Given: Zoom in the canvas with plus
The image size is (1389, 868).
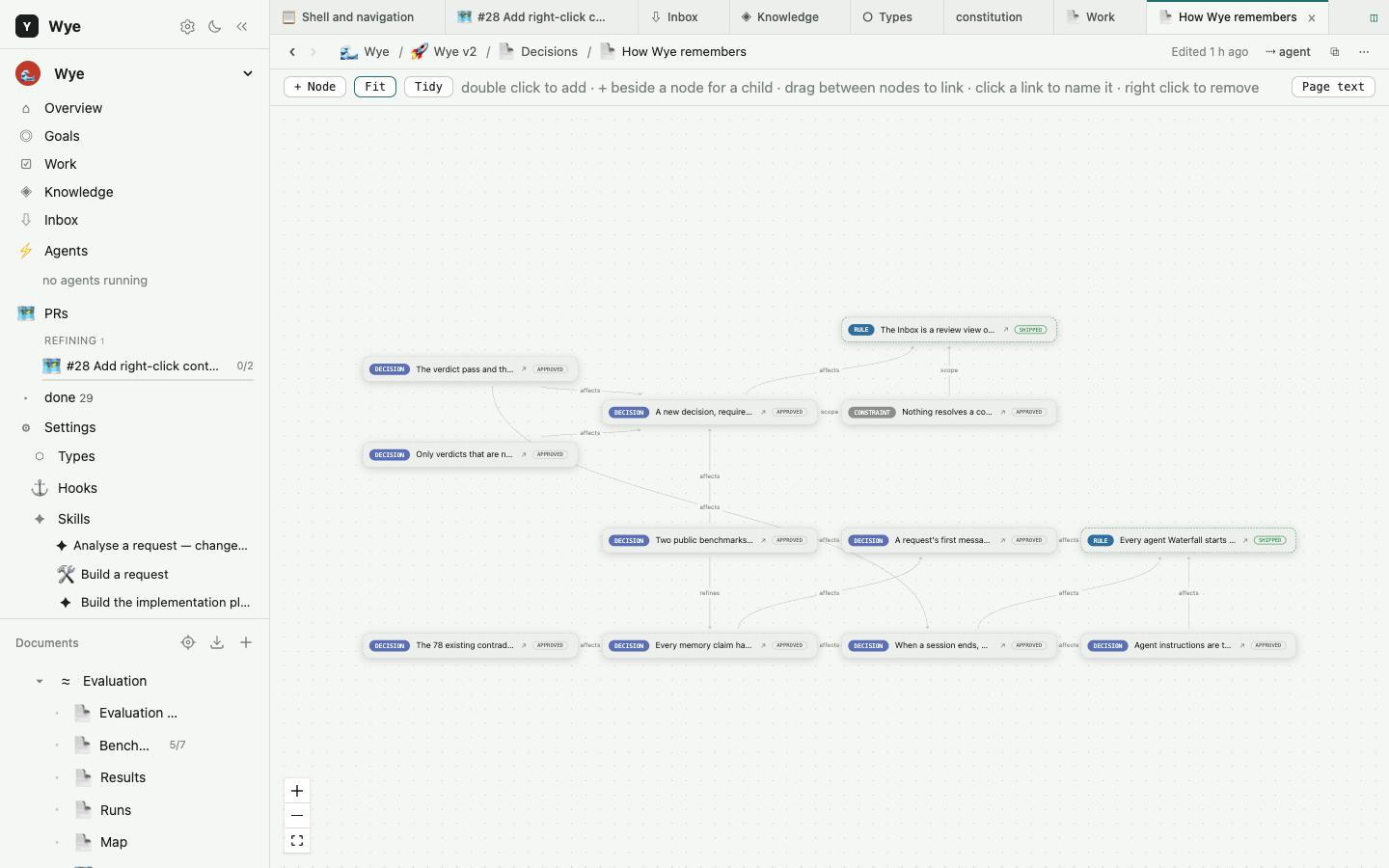Looking at the screenshot, I should 297,791.
